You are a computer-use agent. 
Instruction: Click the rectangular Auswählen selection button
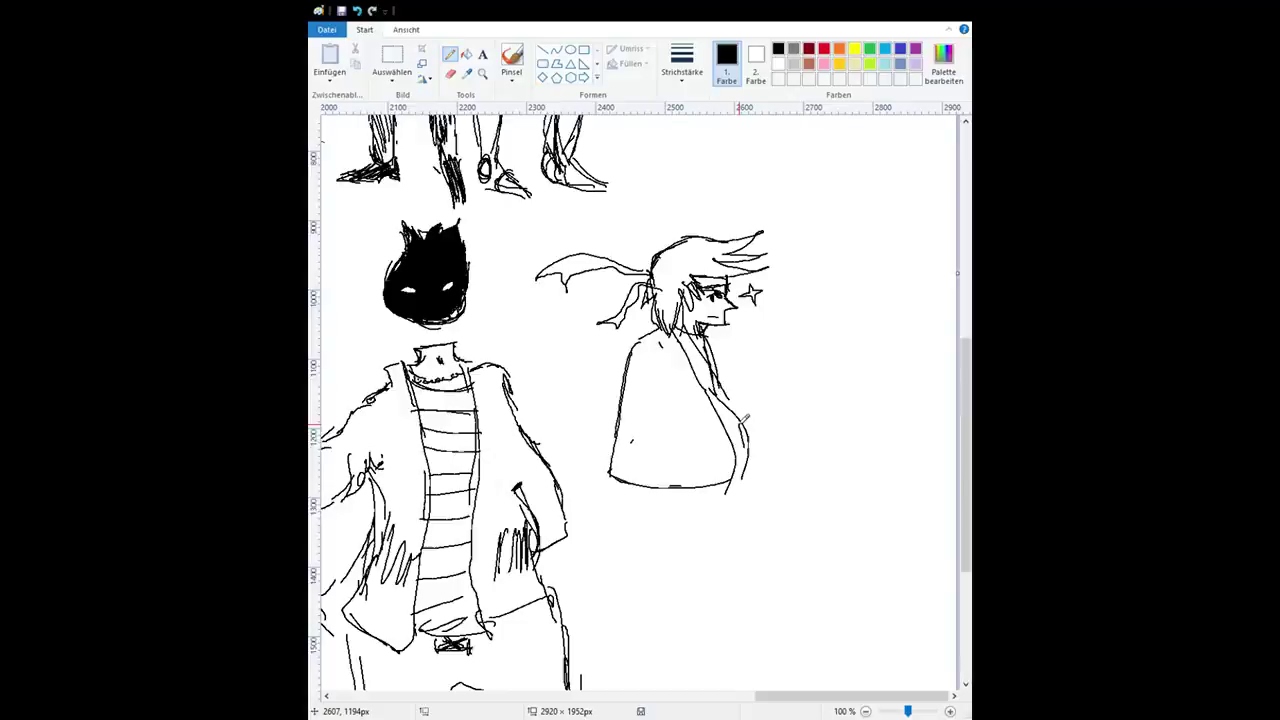[x=392, y=54]
